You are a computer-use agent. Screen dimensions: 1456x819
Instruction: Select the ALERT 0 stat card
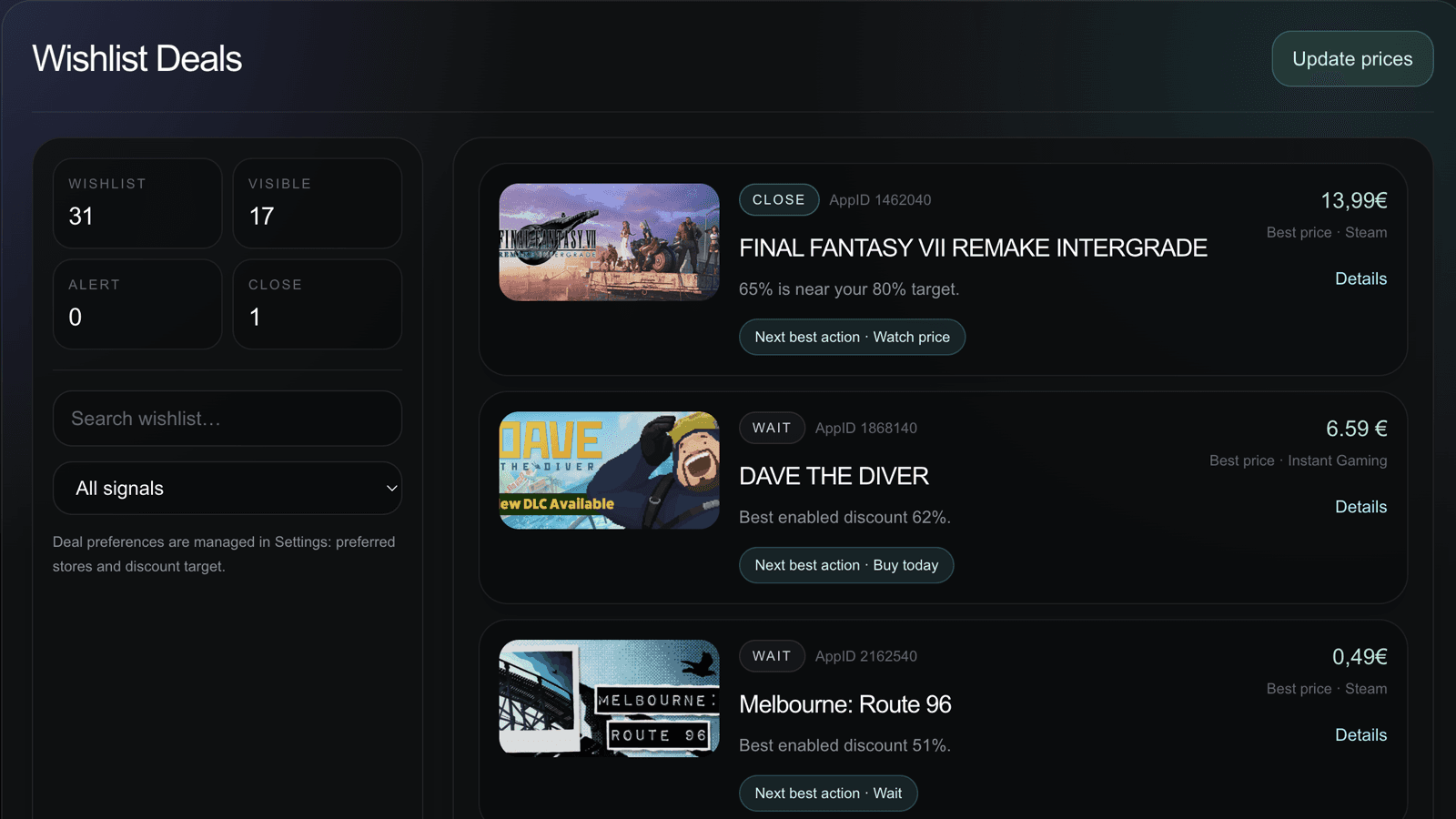pos(137,304)
